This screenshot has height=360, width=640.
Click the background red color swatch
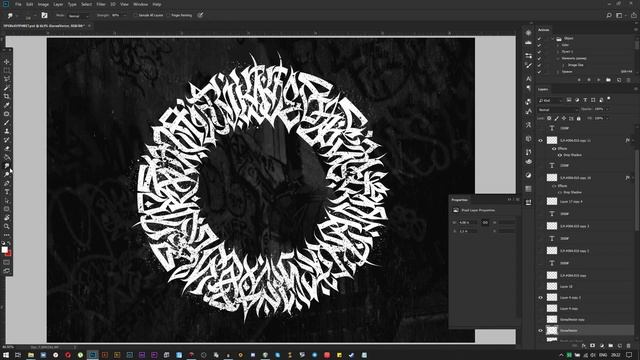pos(9,253)
